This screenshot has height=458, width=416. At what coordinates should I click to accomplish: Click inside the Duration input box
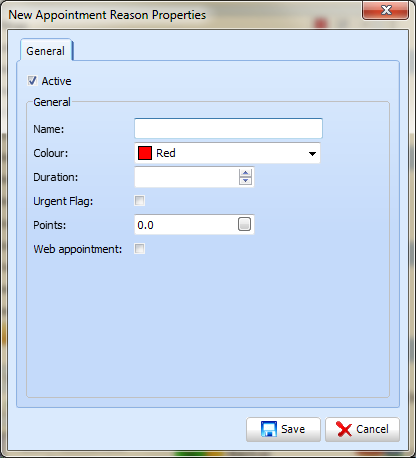click(187, 177)
